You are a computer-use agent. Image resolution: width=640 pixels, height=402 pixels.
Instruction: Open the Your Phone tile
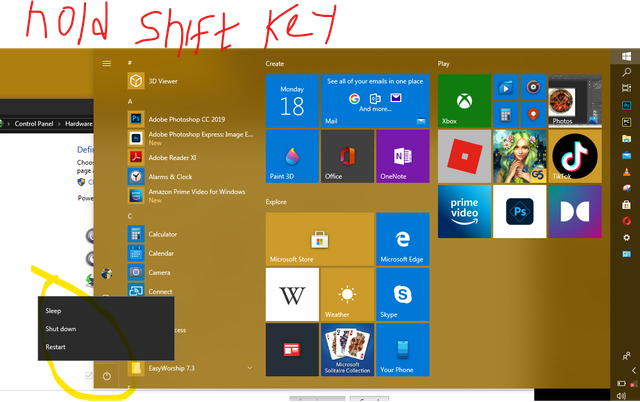[x=403, y=350]
